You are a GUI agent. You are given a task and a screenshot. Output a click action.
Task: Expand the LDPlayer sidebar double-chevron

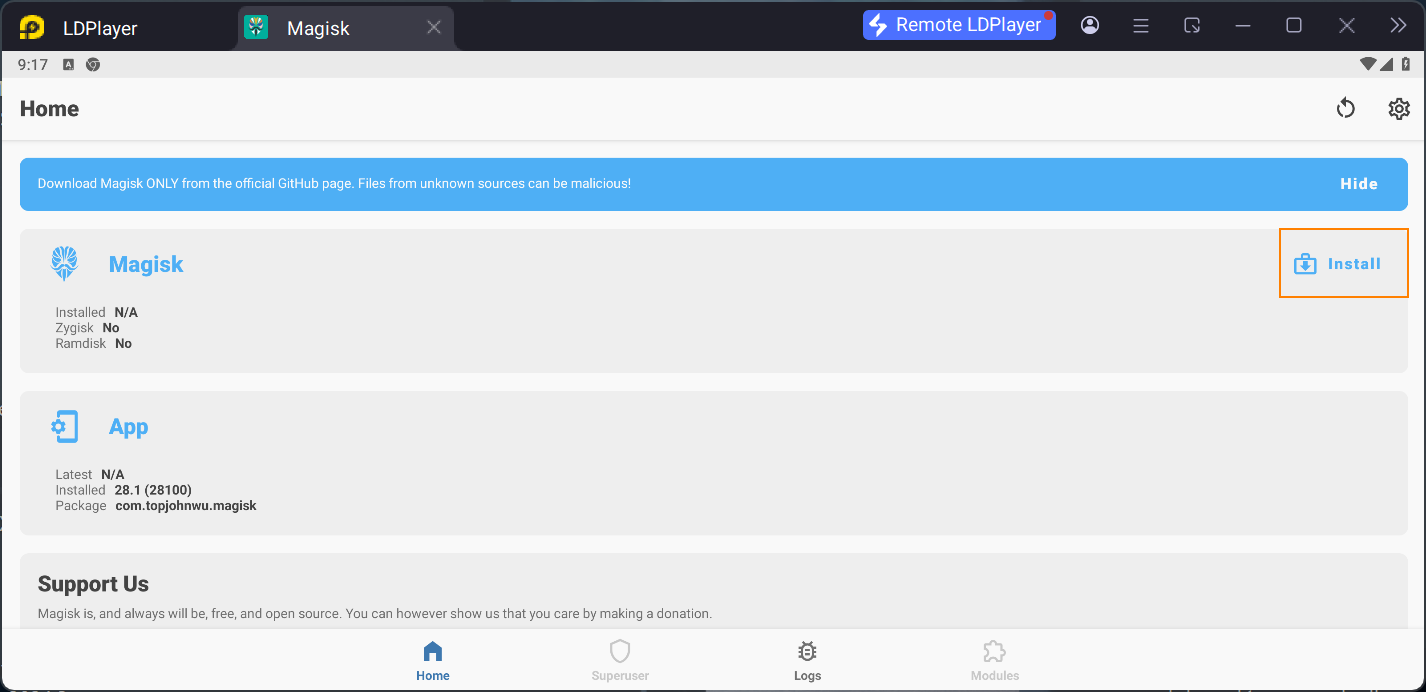click(x=1398, y=25)
